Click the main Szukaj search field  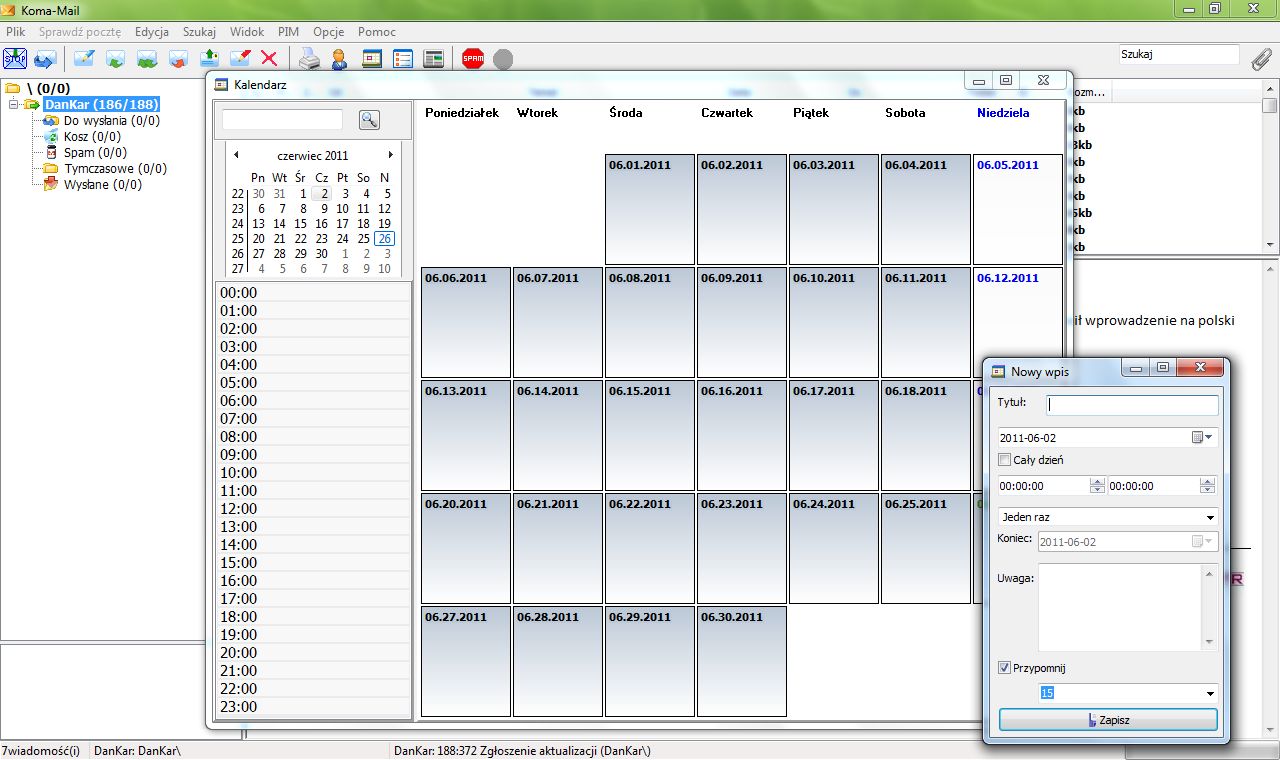tap(1178, 55)
